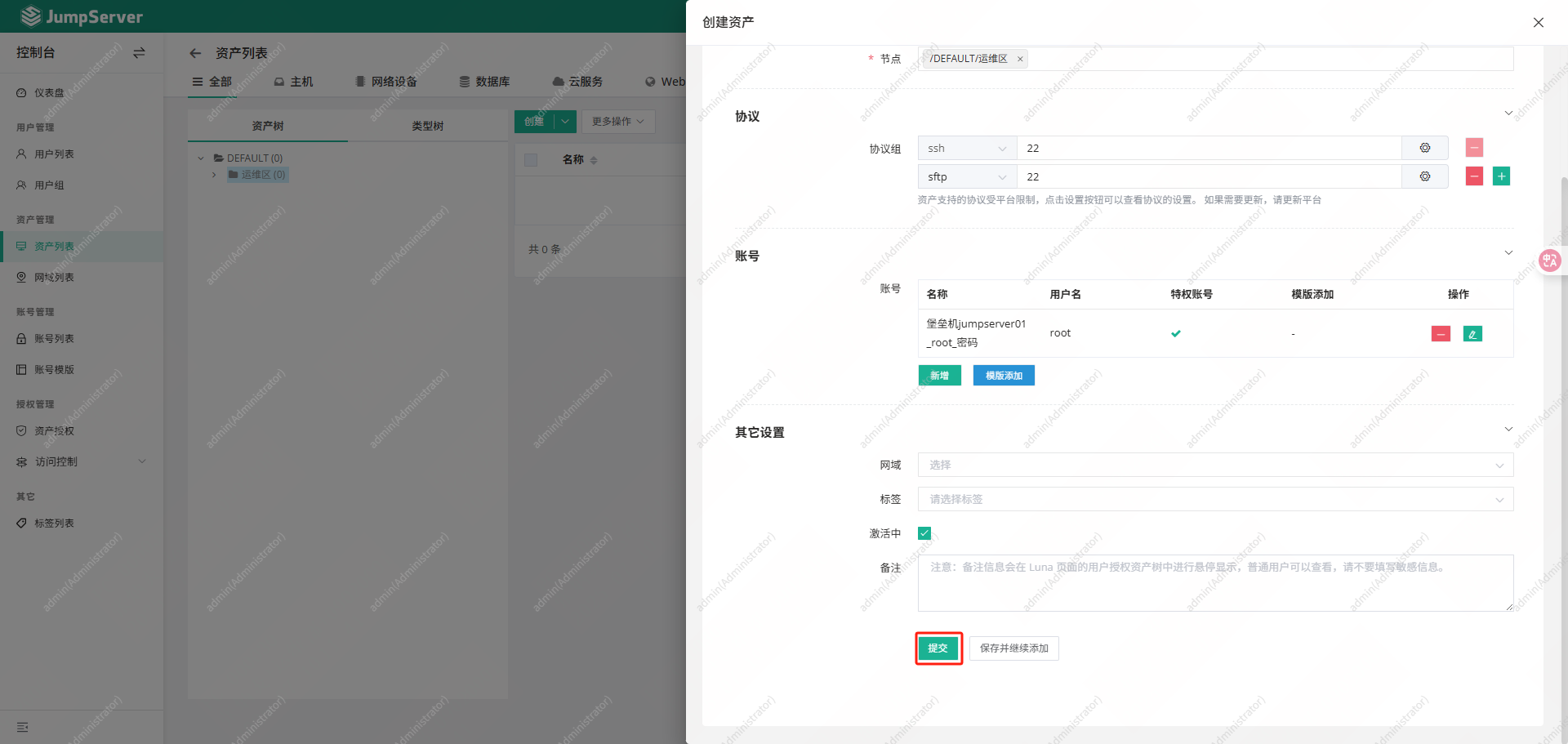This screenshot has width=1568, height=744.
Task: Go back with the arrow beside 资产列表
Action: click(x=195, y=53)
